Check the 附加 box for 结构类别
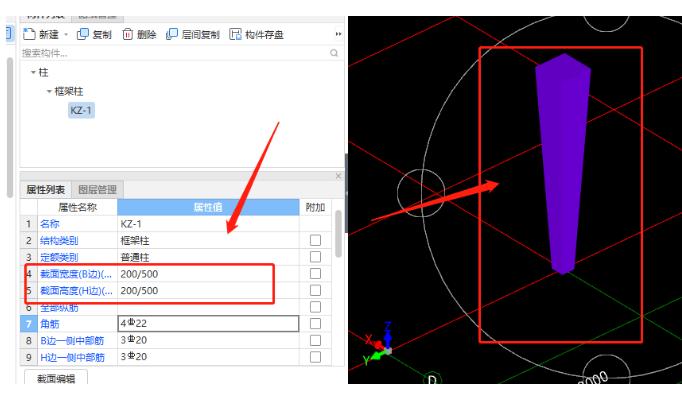682x398 pixels. tap(315, 240)
